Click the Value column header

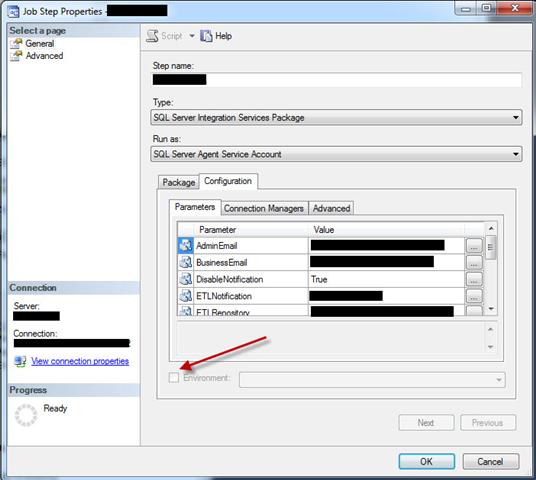[x=386, y=229]
